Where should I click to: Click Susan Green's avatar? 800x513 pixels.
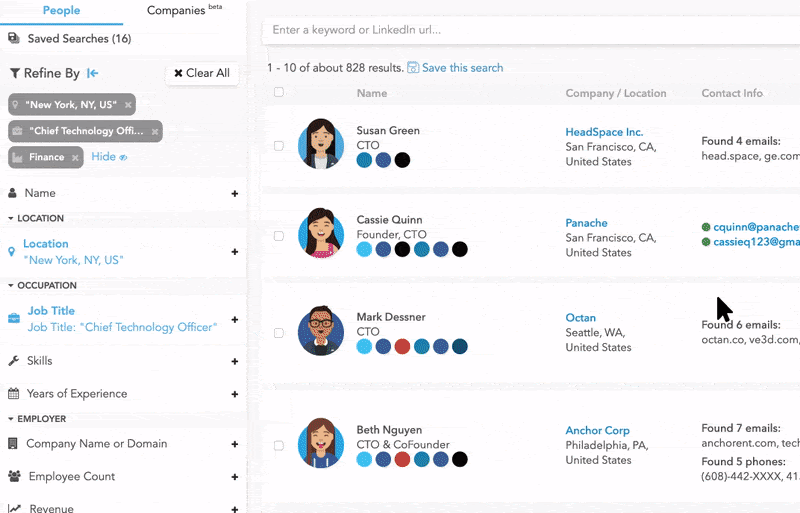pos(321,144)
